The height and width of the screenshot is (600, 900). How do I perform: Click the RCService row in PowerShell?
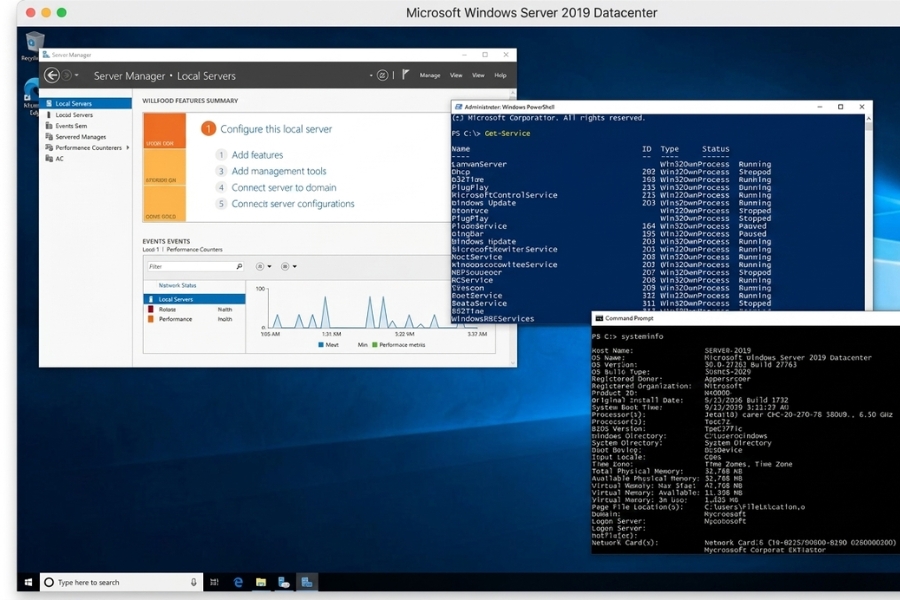(611, 280)
